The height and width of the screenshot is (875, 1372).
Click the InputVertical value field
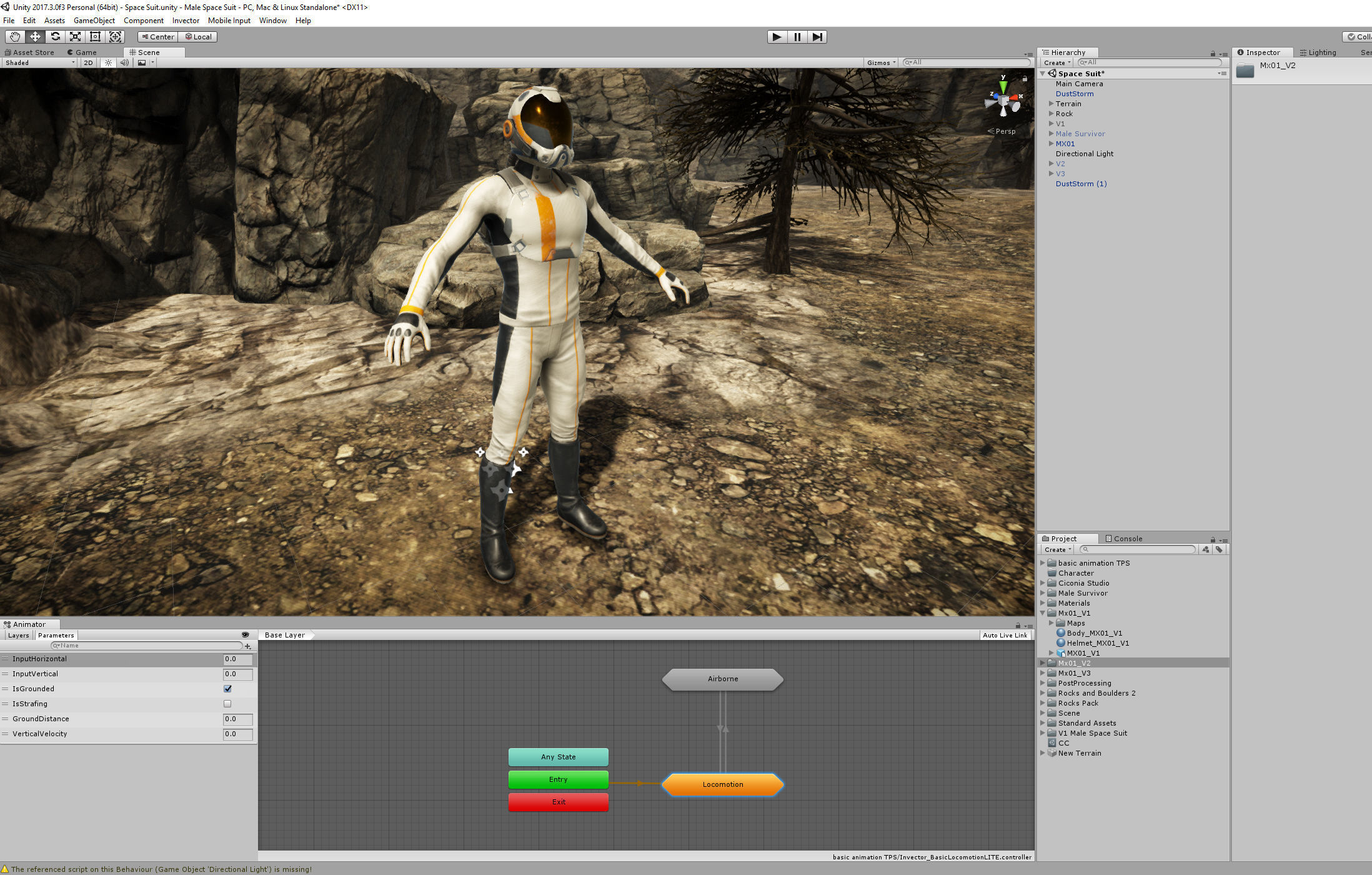click(x=237, y=674)
